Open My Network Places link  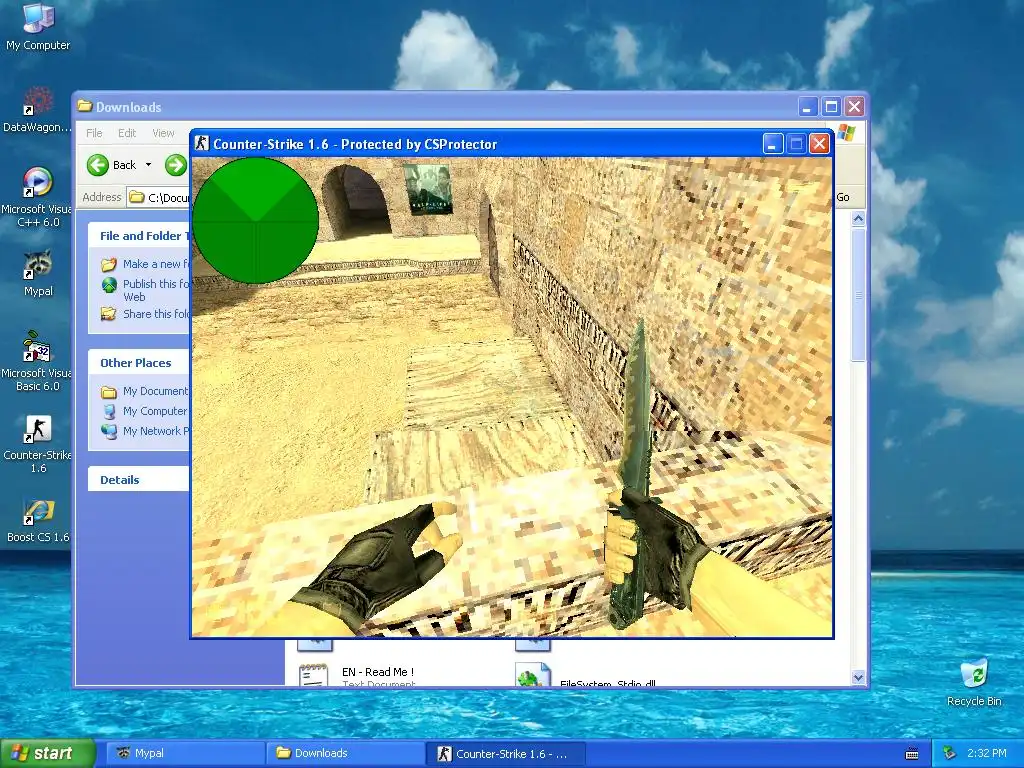(x=155, y=431)
